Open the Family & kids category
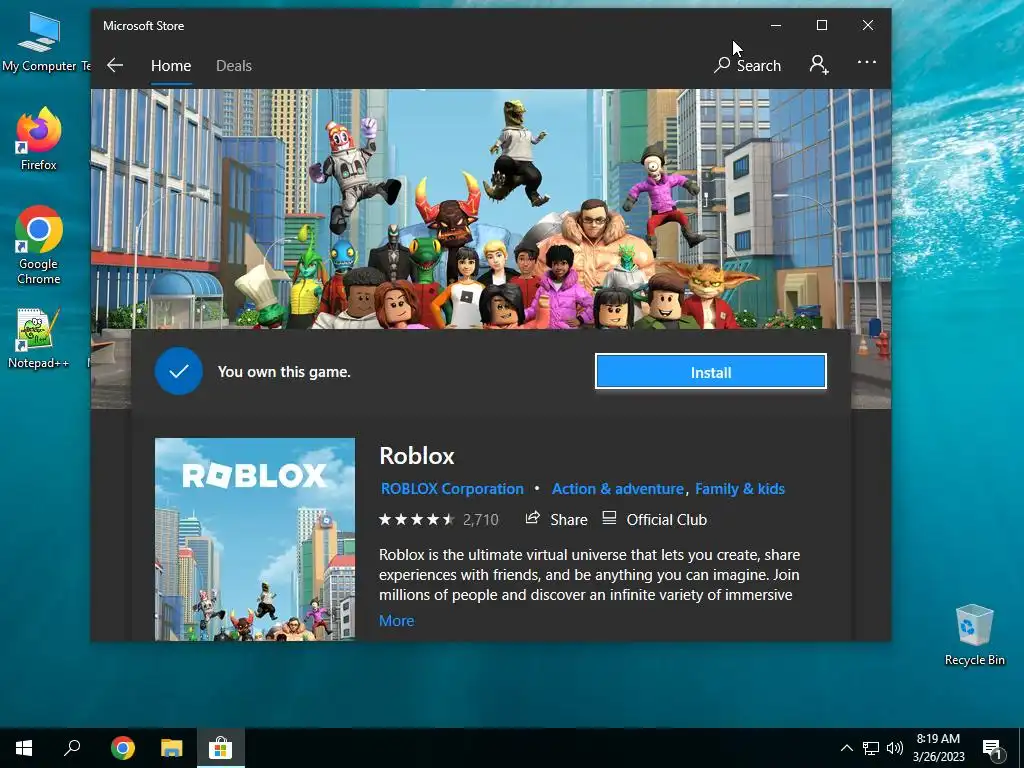Image resolution: width=1024 pixels, height=768 pixels. [x=740, y=488]
